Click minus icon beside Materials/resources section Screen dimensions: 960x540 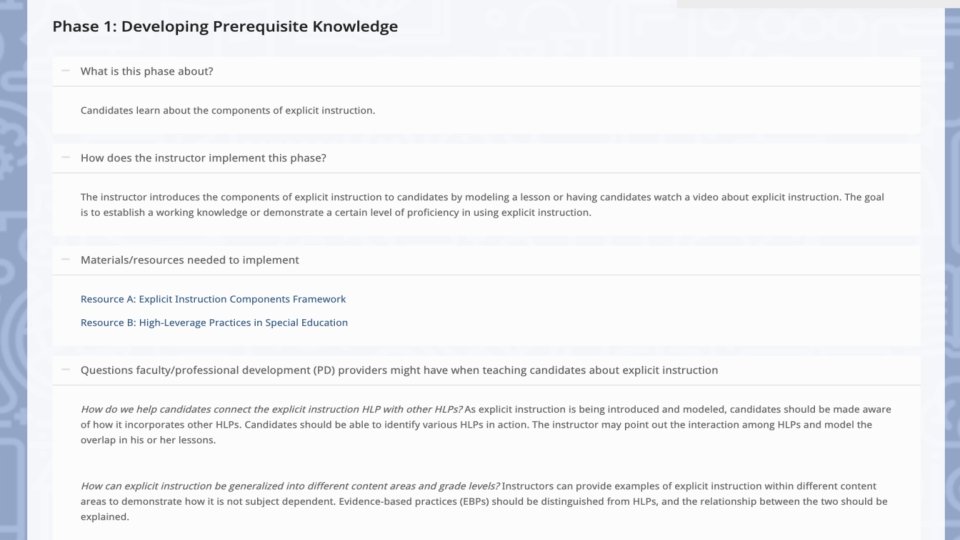[x=65, y=259]
